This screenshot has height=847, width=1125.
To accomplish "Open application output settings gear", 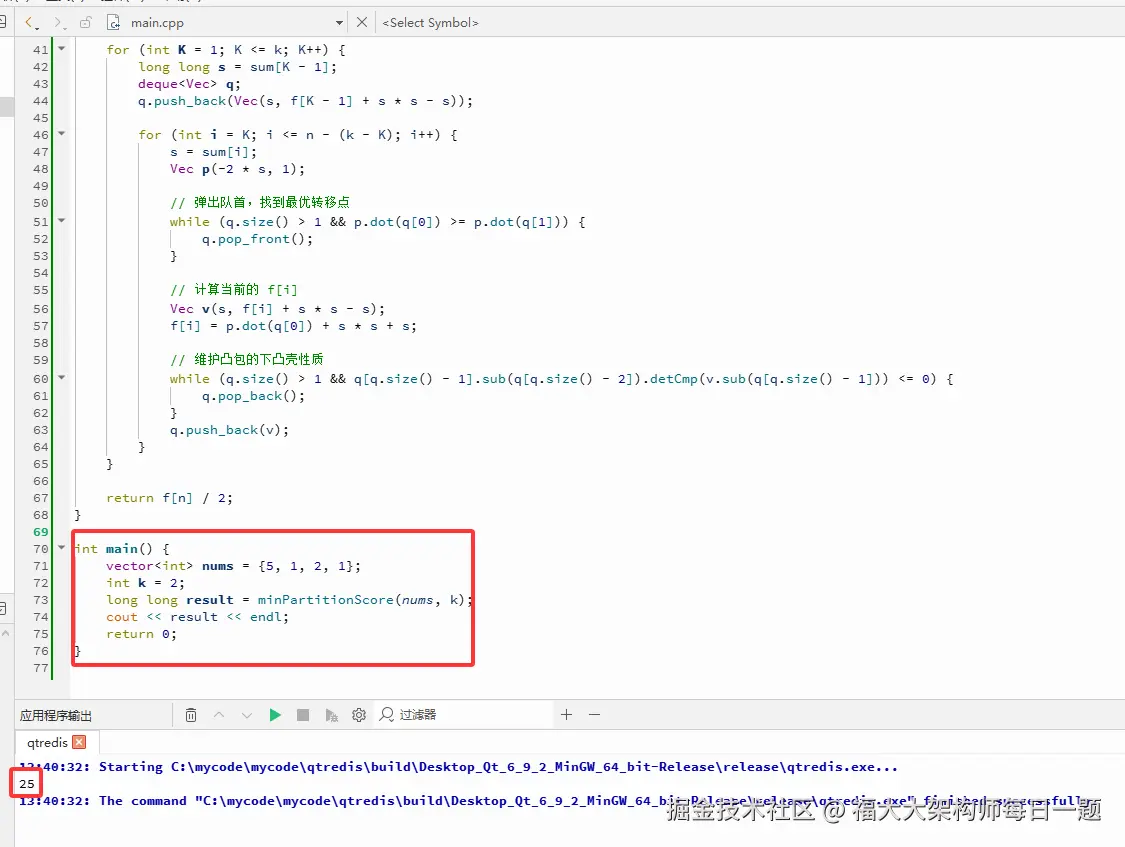I will point(359,715).
